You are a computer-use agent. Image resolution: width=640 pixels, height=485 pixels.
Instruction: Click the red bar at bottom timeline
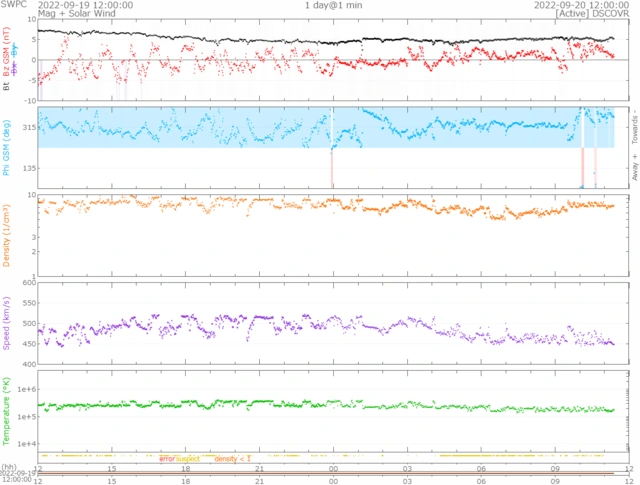click(330, 473)
